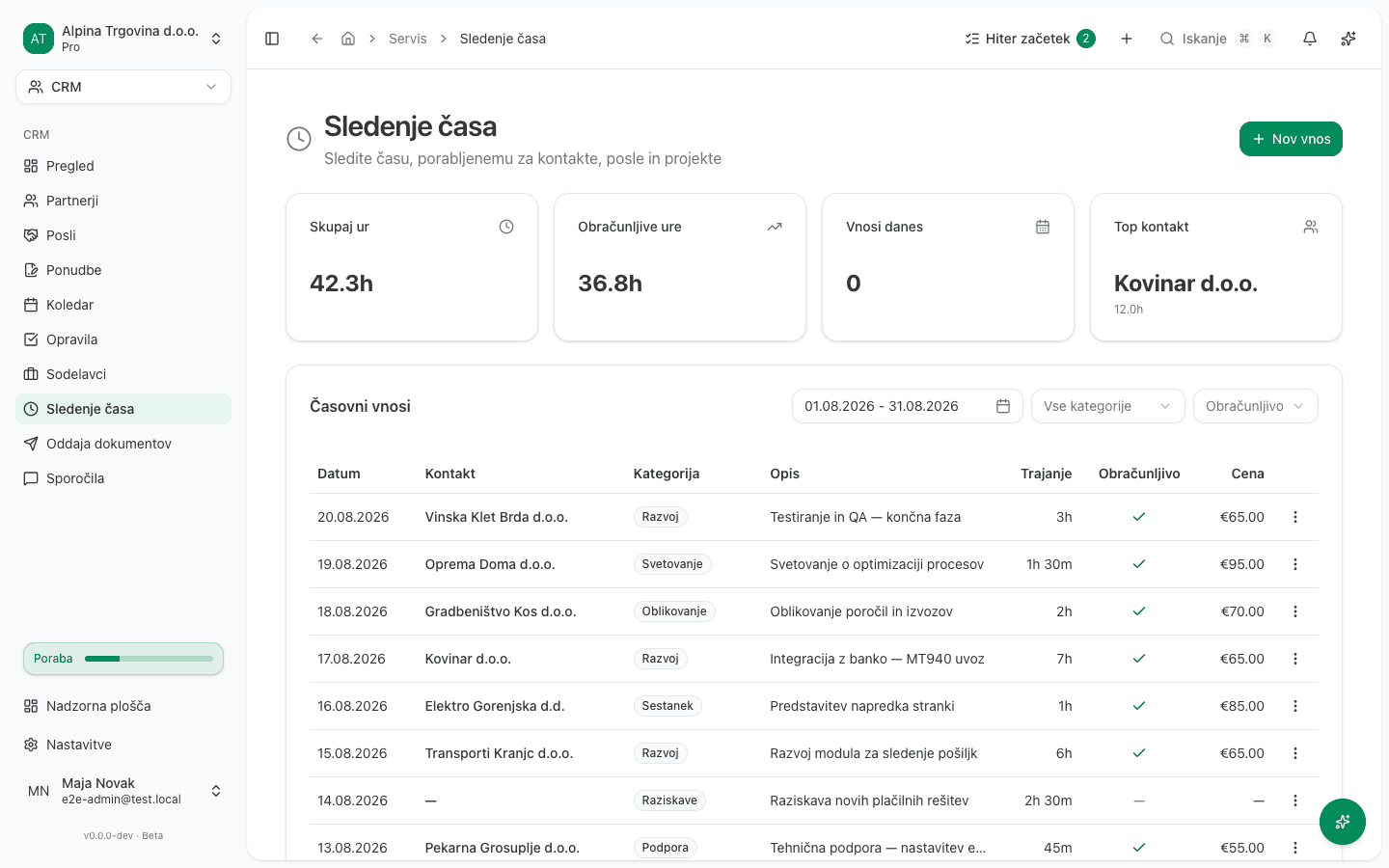This screenshot has width=1389, height=868.
Task: Click the floating green assistant button
Action: (x=1343, y=822)
